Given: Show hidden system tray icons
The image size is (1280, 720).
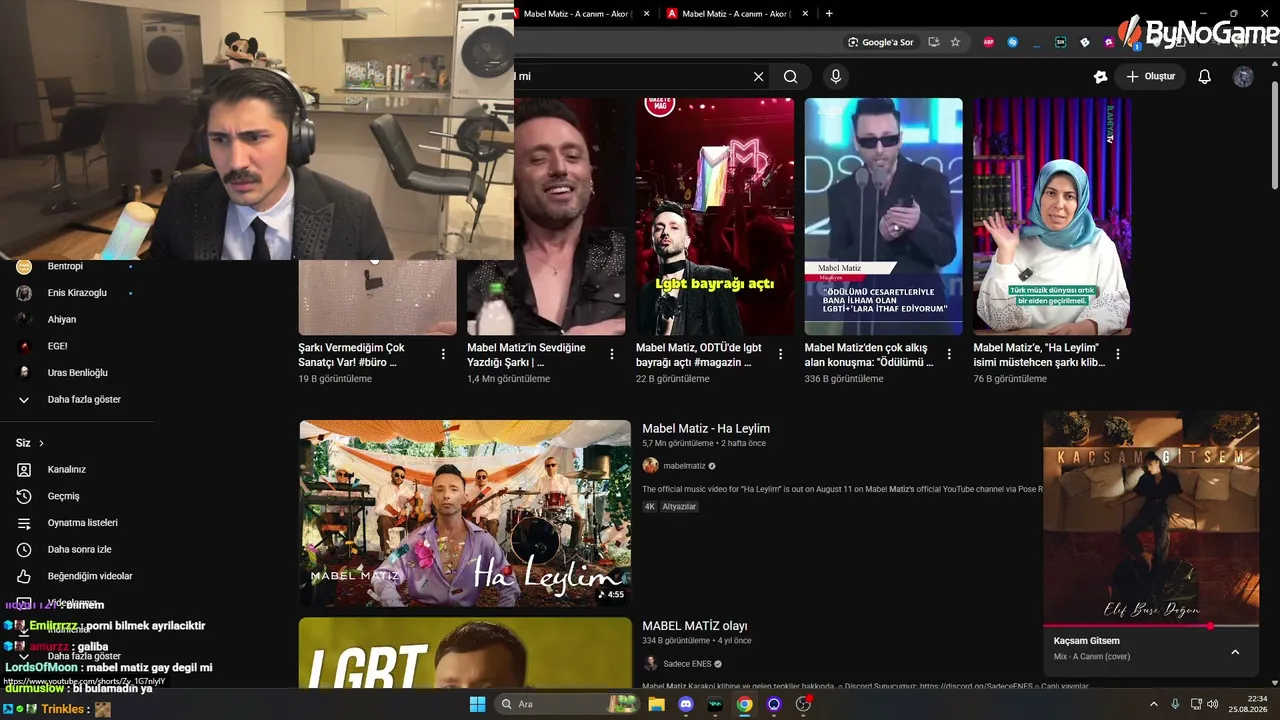Looking at the screenshot, I should tap(1155, 704).
